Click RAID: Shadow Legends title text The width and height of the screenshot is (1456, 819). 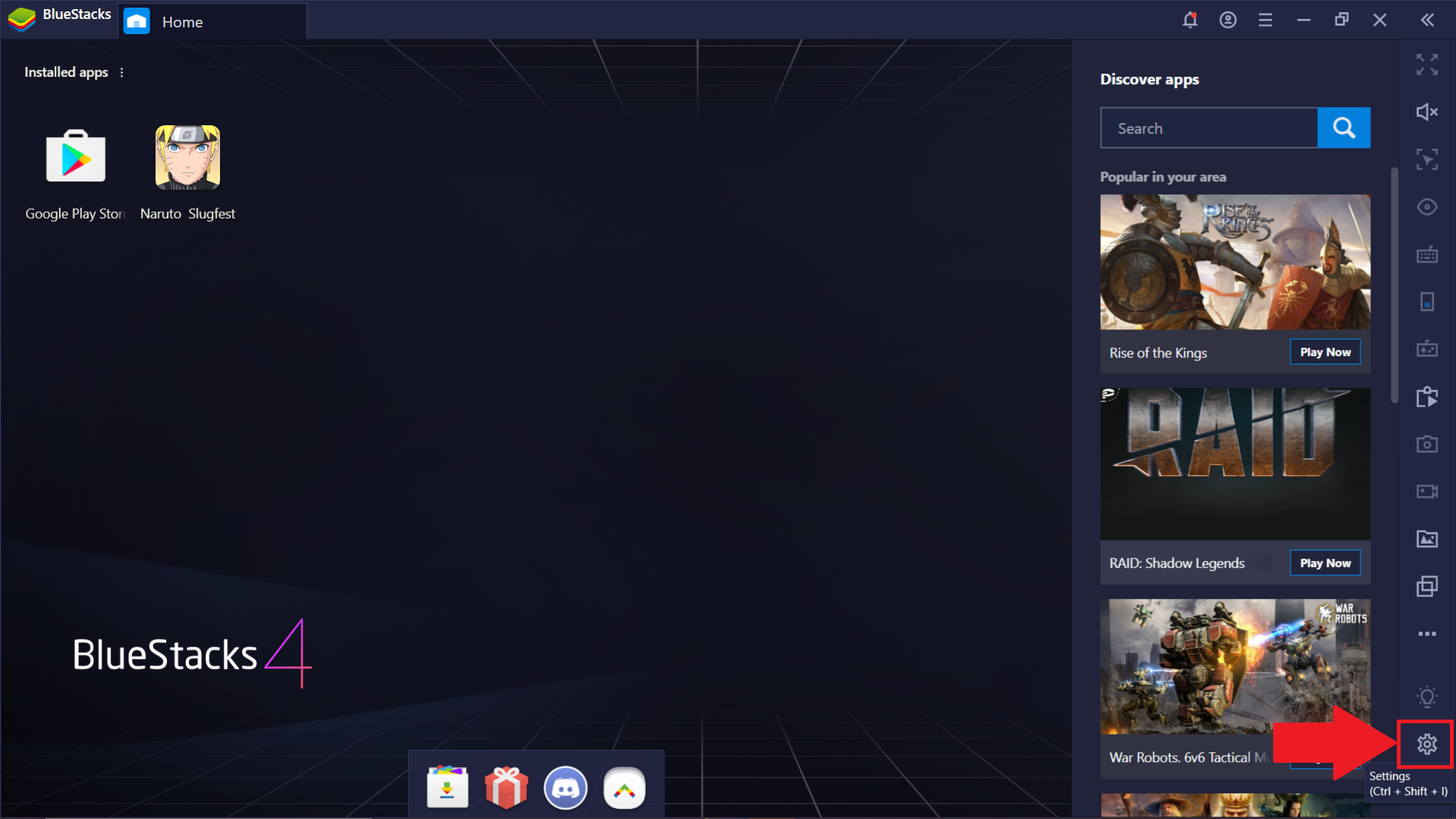point(1177,563)
